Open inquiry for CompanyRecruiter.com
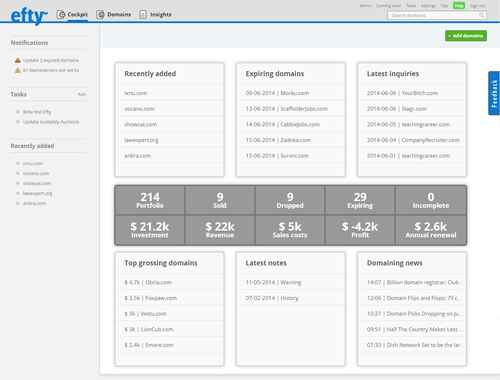Screen dimensions: 500x380 coord(413,140)
